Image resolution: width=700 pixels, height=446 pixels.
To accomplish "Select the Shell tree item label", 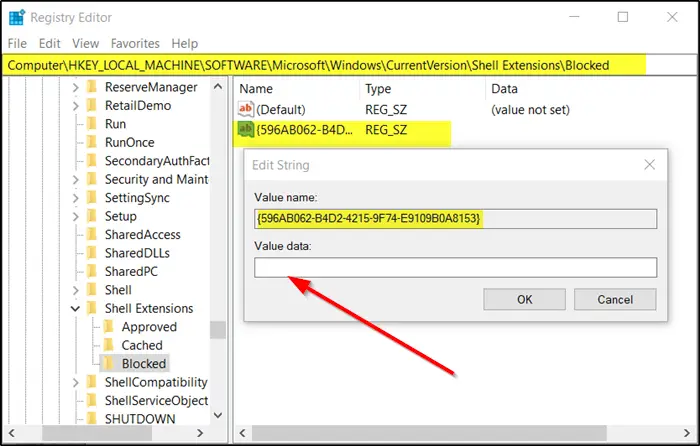I will point(118,290).
